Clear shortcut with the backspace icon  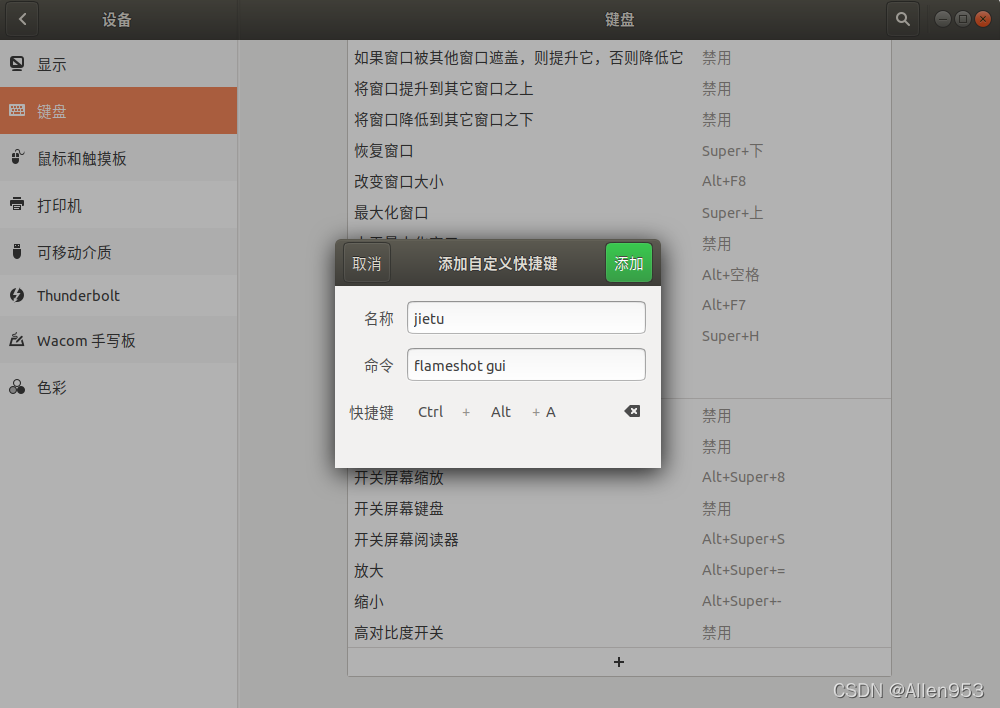[x=632, y=411]
